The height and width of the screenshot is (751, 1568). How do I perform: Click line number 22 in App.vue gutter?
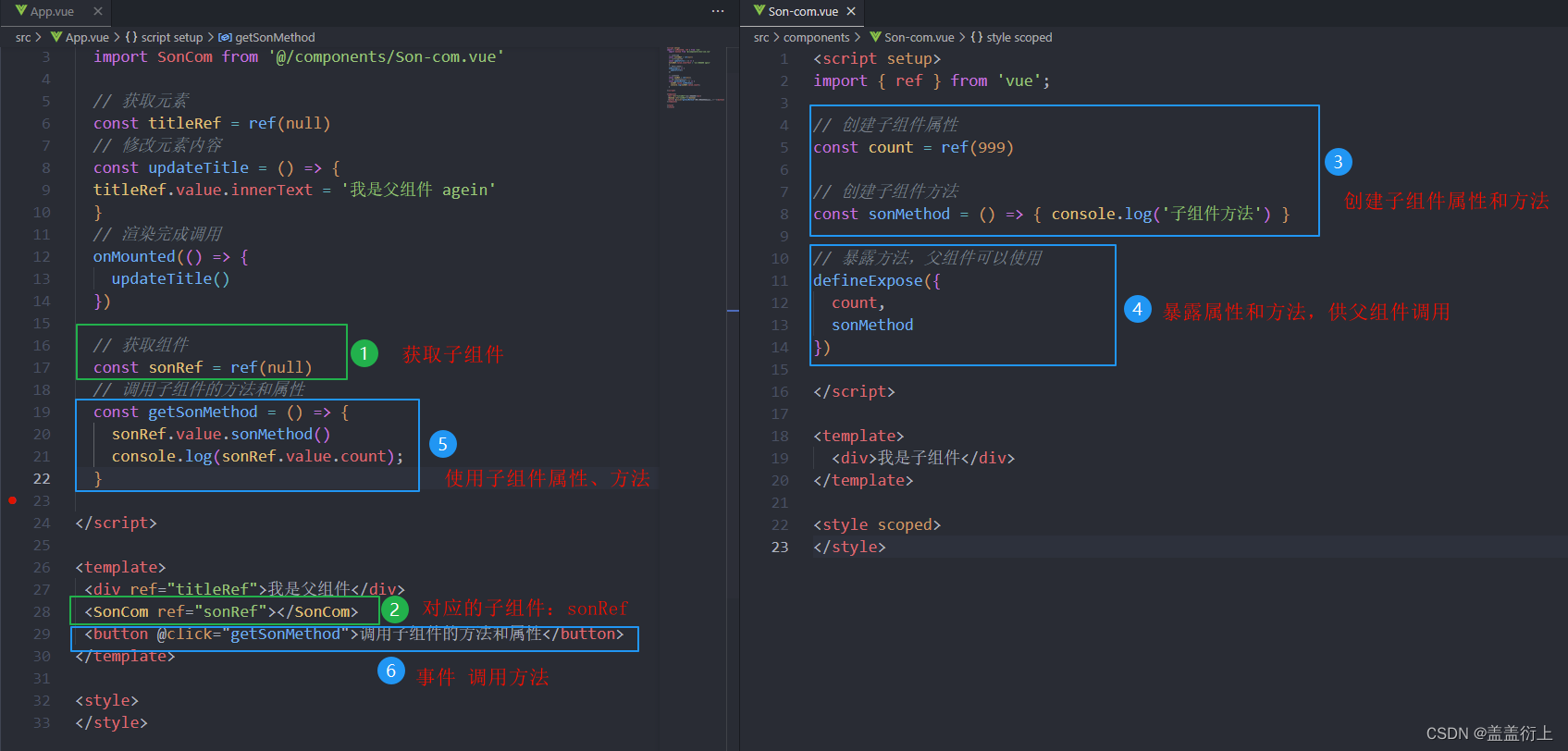[42, 478]
